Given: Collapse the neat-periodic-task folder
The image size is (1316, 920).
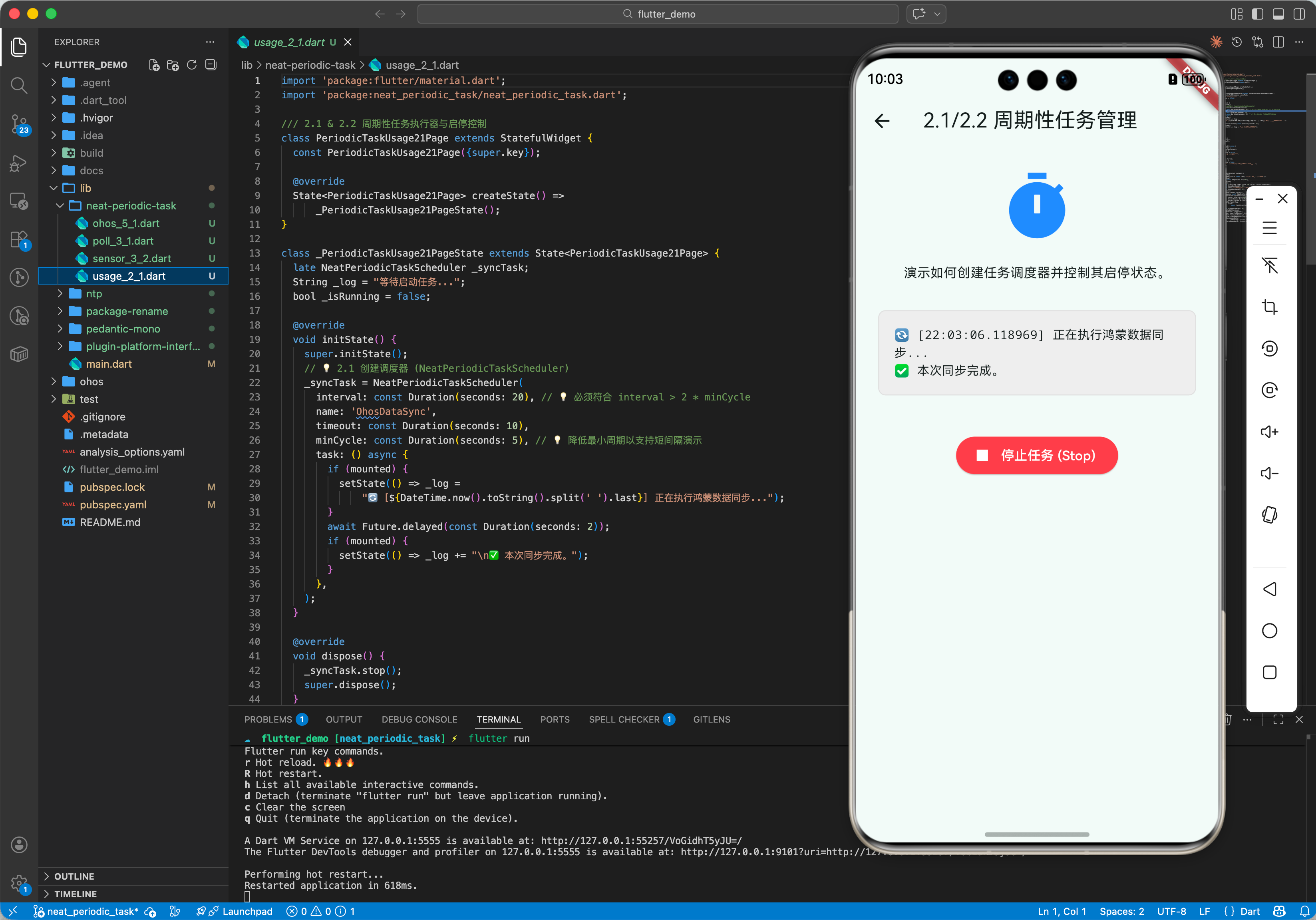Looking at the screenshot, I should coord(131,206).
